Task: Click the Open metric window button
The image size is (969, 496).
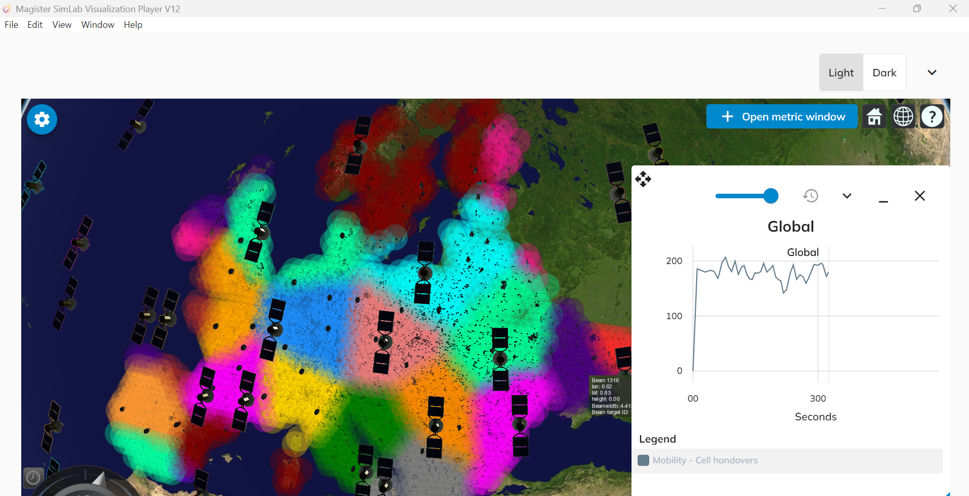Action: tap(782, 116)
